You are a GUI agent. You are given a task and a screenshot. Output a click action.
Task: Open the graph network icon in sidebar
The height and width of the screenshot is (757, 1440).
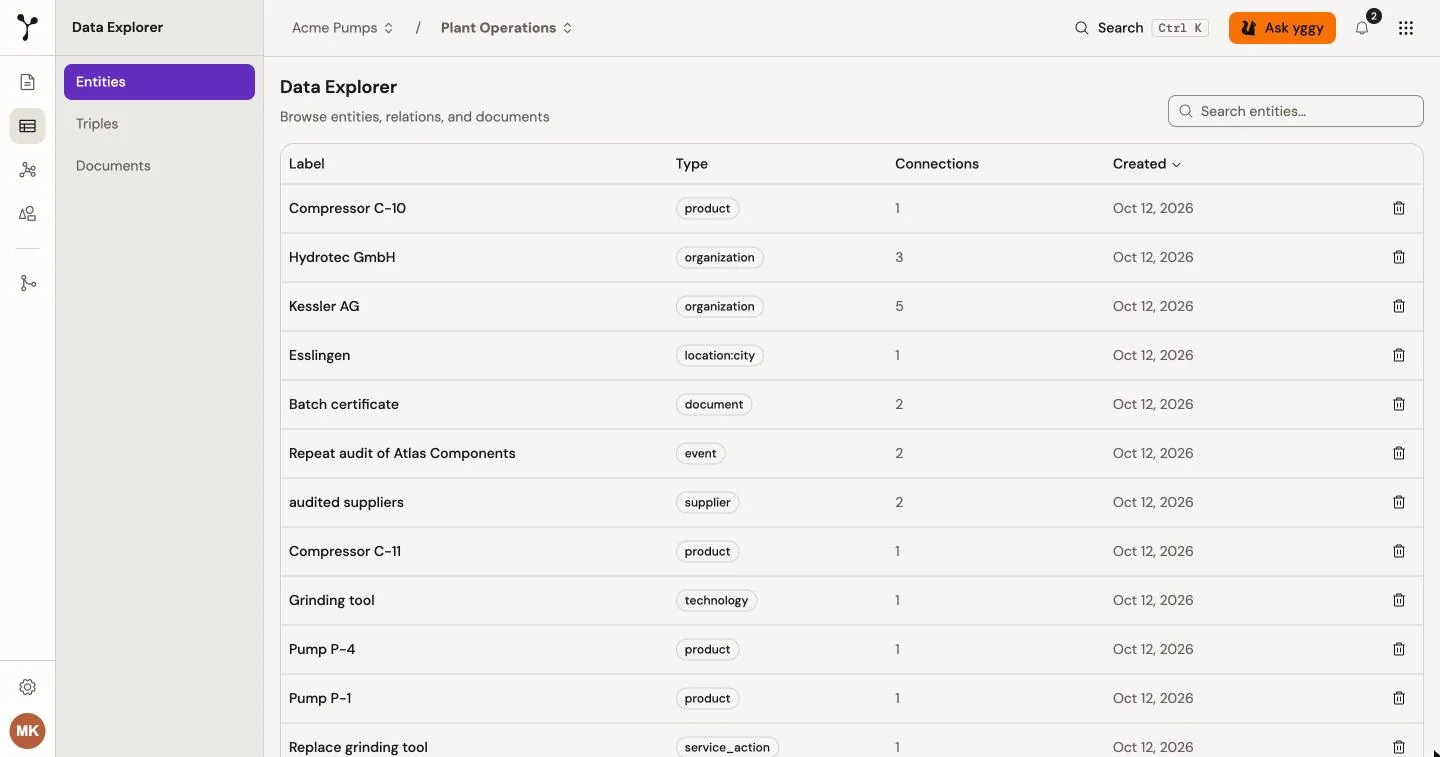click(28, 170)
